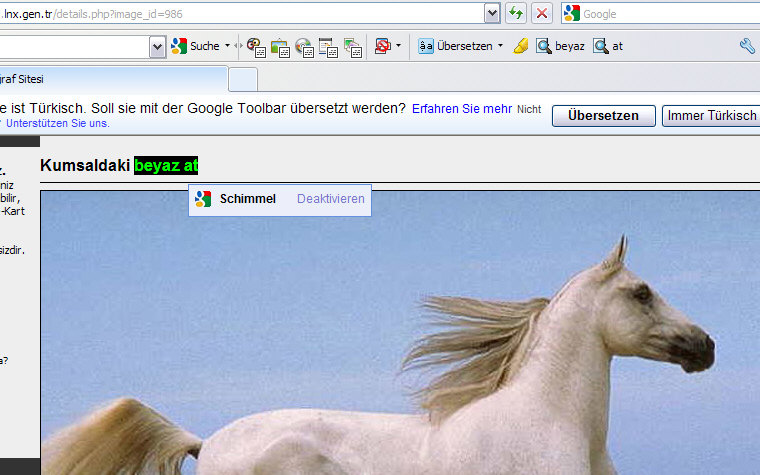Click the yellow highlighter icon in toolbar
The image size is (760, 475).
[520, 46]
